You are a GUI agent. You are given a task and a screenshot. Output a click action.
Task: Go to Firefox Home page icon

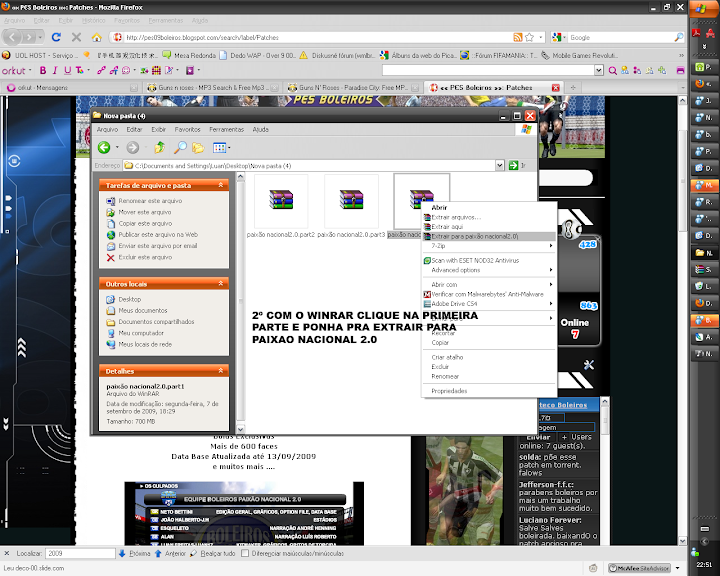click(x=96, y=37)
